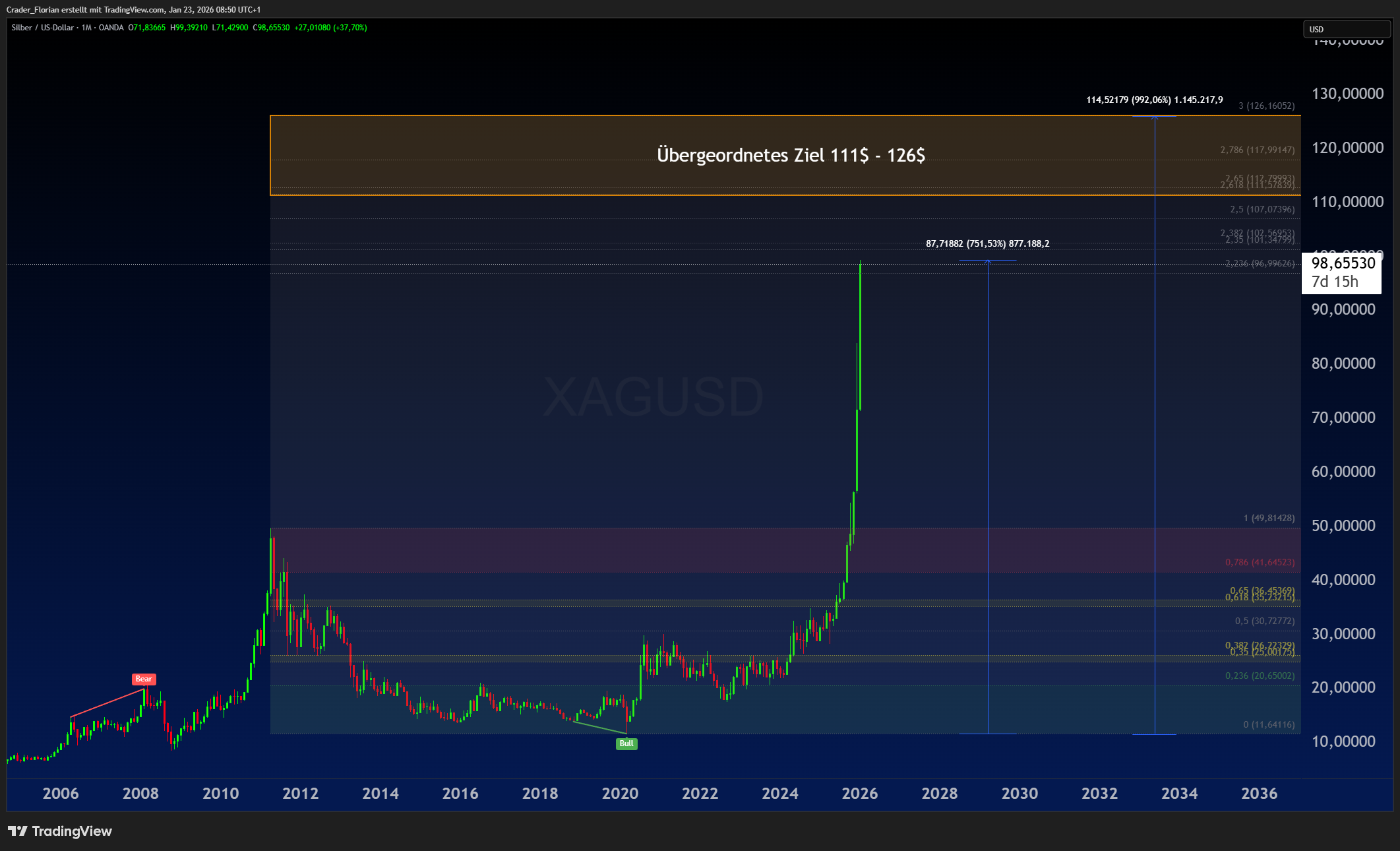Click the header 'Crader_Florian erstellt mit TradingView.com'
Image resolution: width=1400 pixels, height=851 pixels.
(x=86, y=10)
